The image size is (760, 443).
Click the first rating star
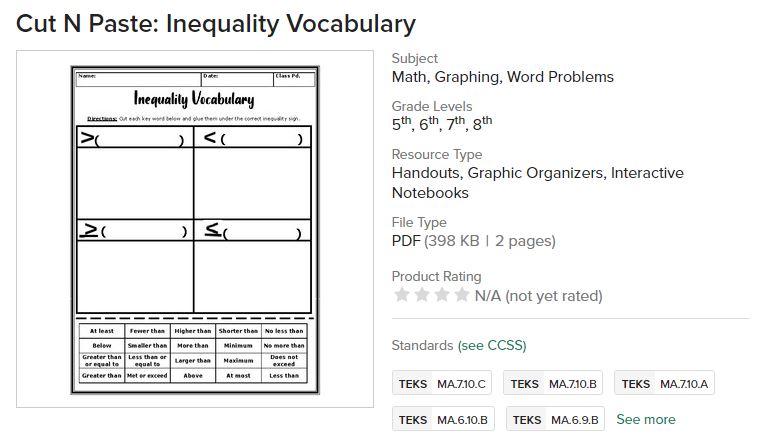pos(402,295)
